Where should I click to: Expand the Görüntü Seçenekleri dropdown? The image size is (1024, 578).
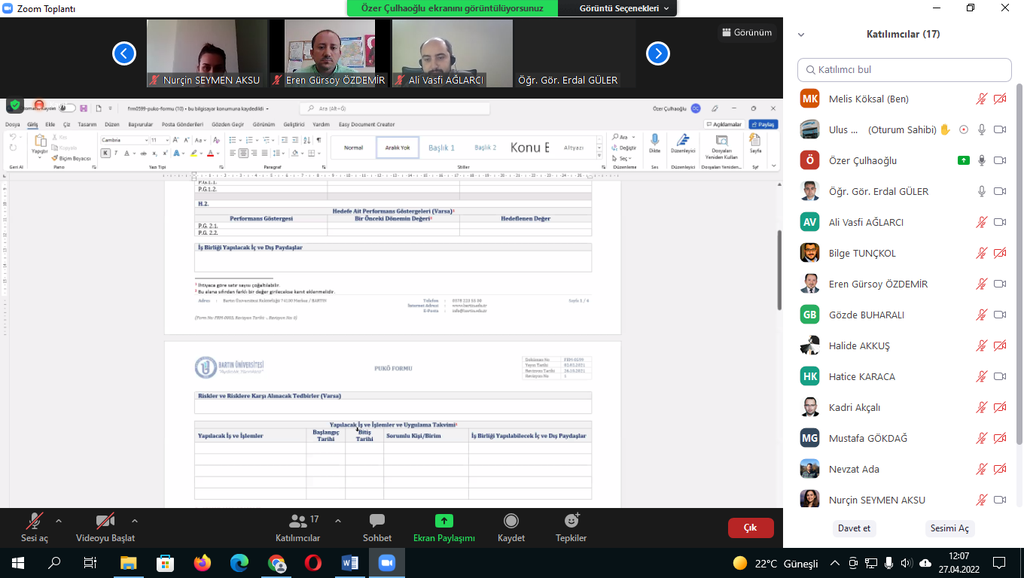627,8
